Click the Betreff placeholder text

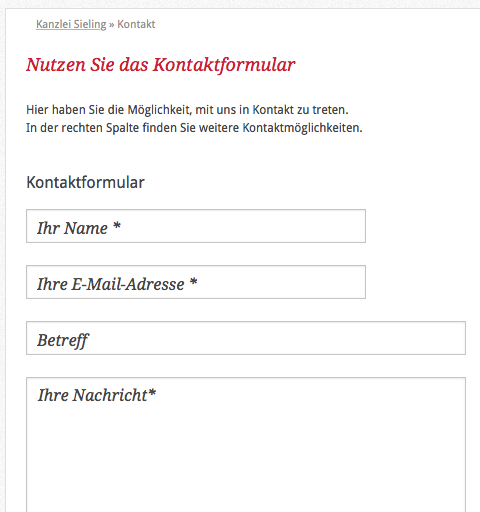pos(63,341)
